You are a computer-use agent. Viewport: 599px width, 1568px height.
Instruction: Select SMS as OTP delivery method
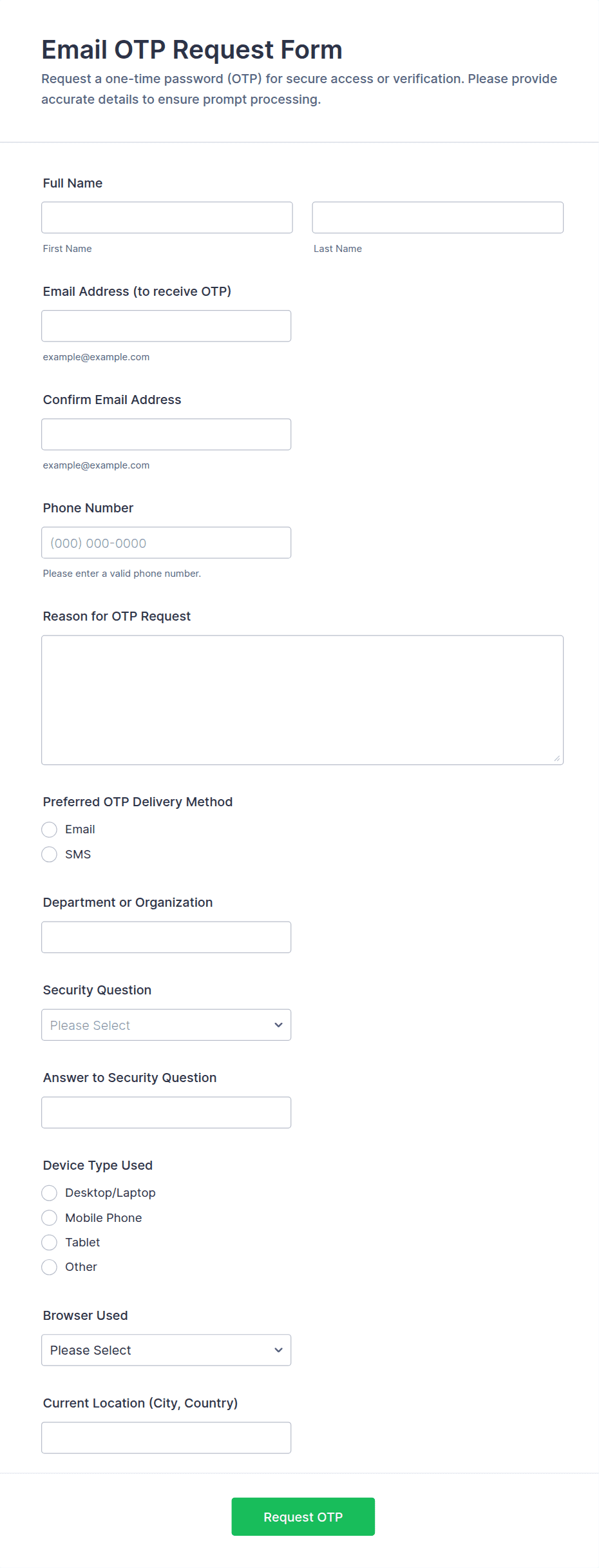click(50, 855)
